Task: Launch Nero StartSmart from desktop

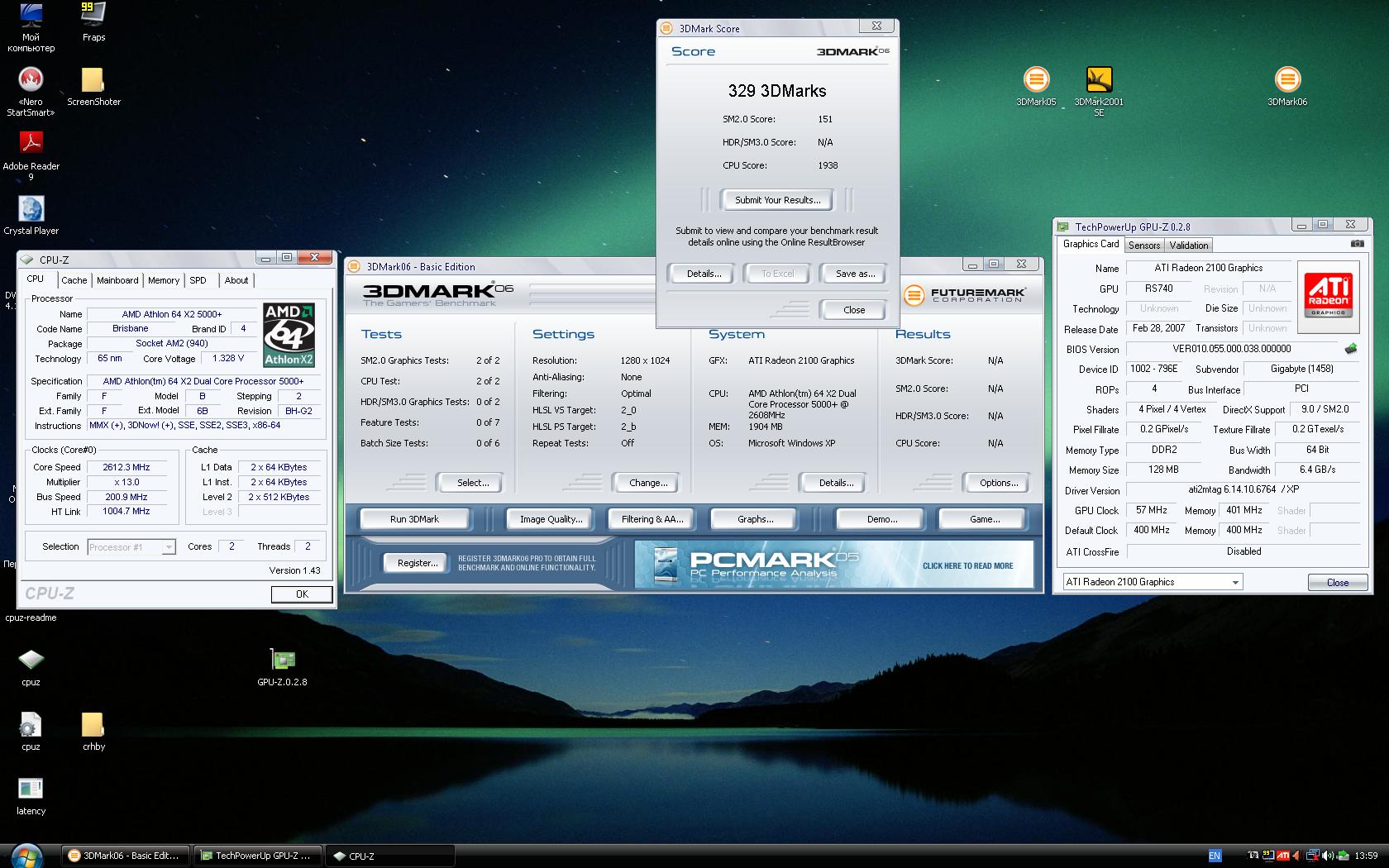Action: 31,91
